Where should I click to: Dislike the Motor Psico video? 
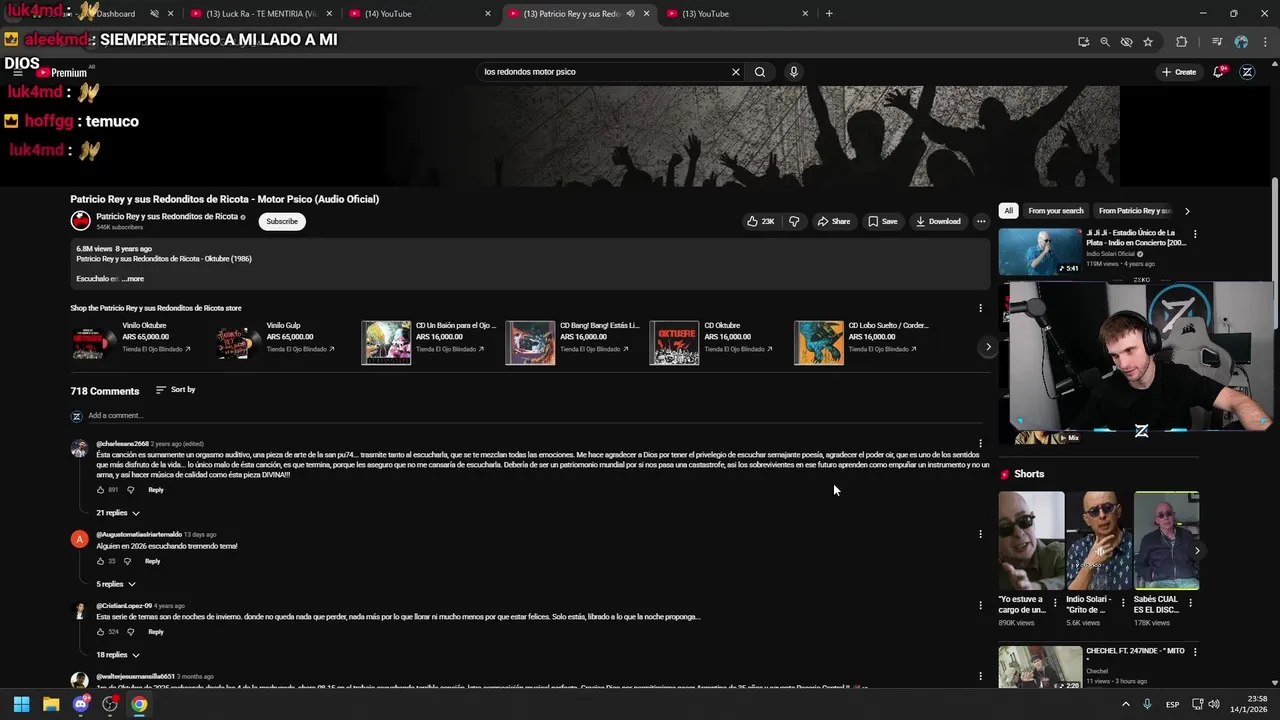(x=794, y=221)
